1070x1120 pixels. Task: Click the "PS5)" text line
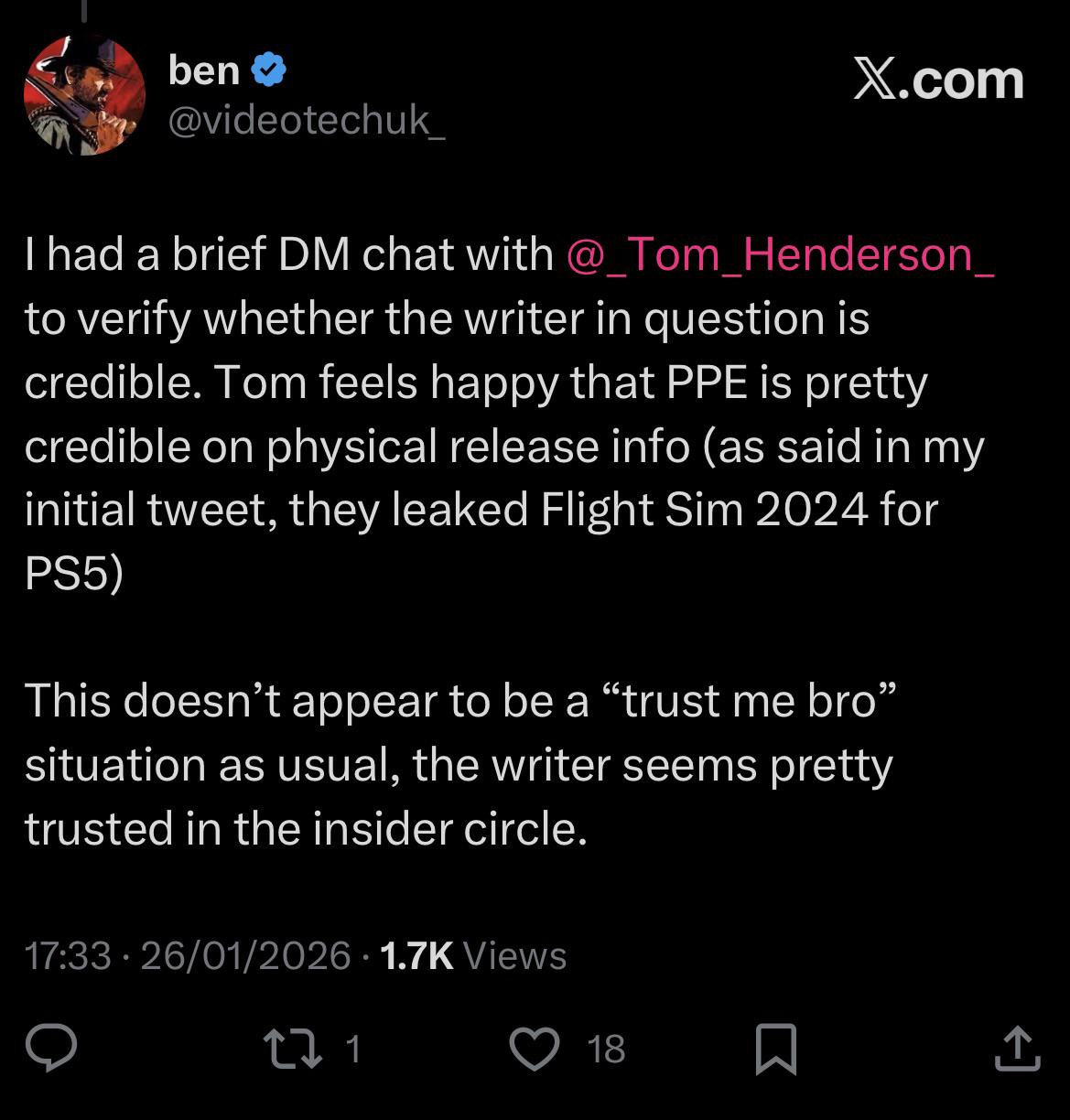73,574
